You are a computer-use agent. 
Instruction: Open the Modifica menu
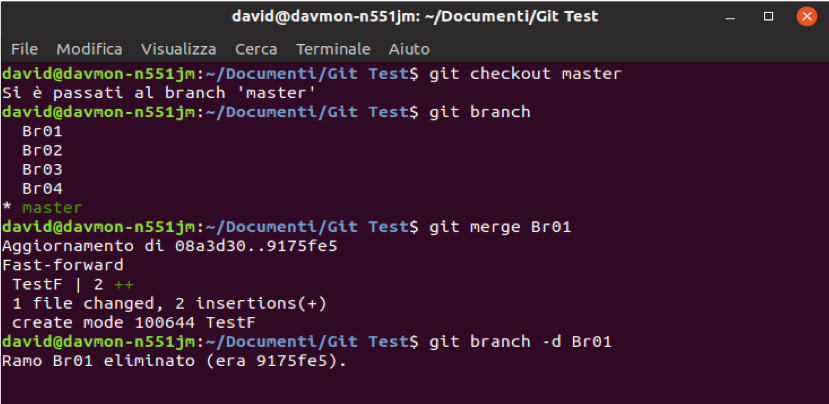click(89, 49)
